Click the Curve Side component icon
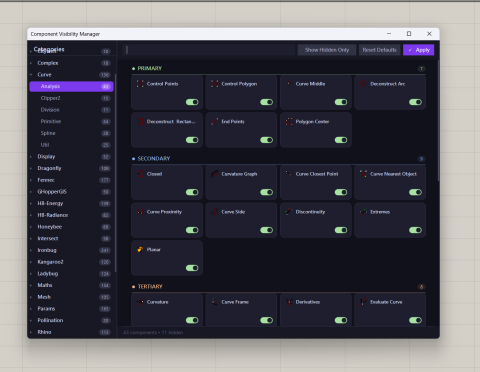Image resolution: width=480 pixels, height=372 pixels. 215,212
